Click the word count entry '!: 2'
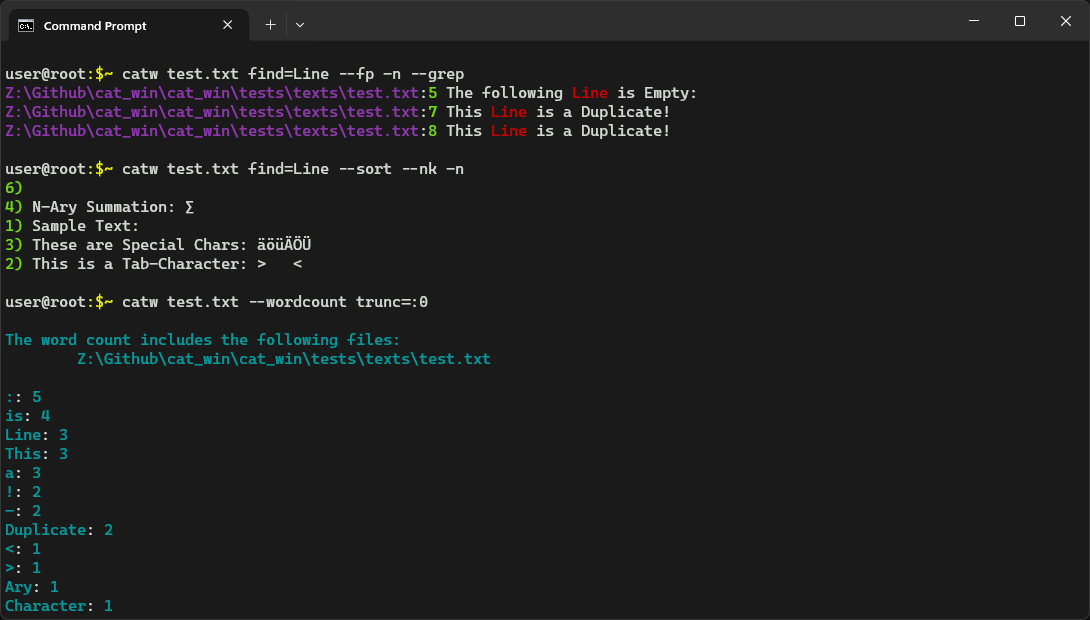This screenshot has height=620, width=1090. point(23,492)
